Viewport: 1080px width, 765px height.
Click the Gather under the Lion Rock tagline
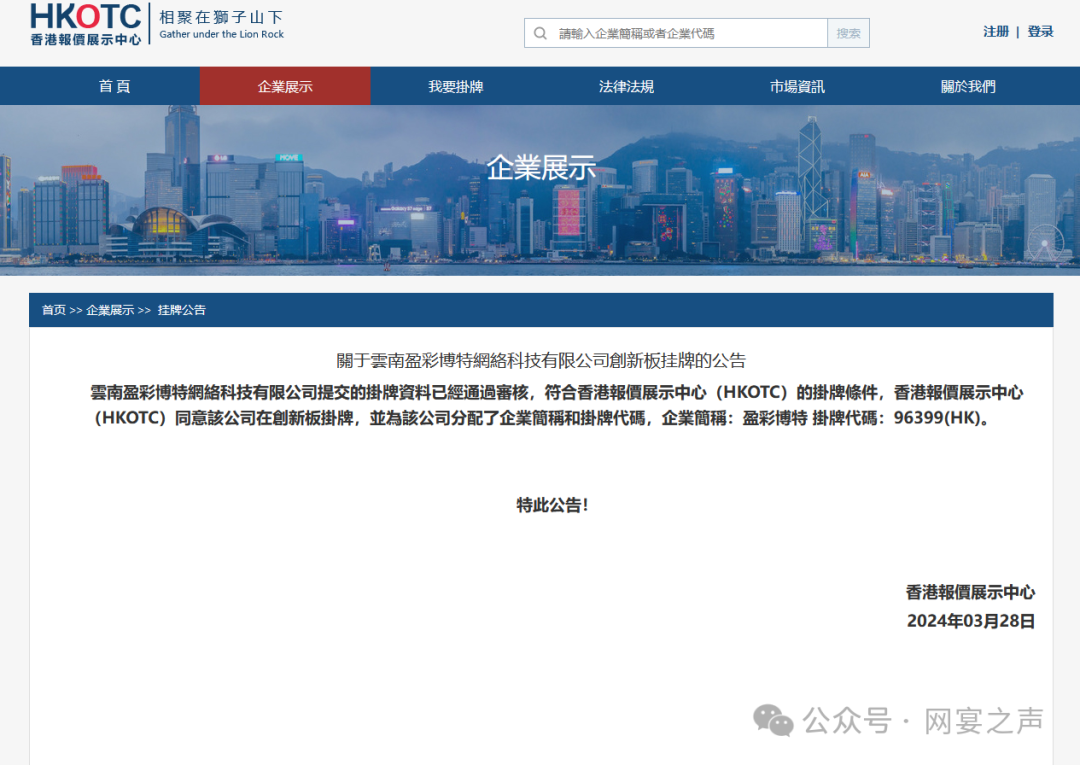[221, 34]
